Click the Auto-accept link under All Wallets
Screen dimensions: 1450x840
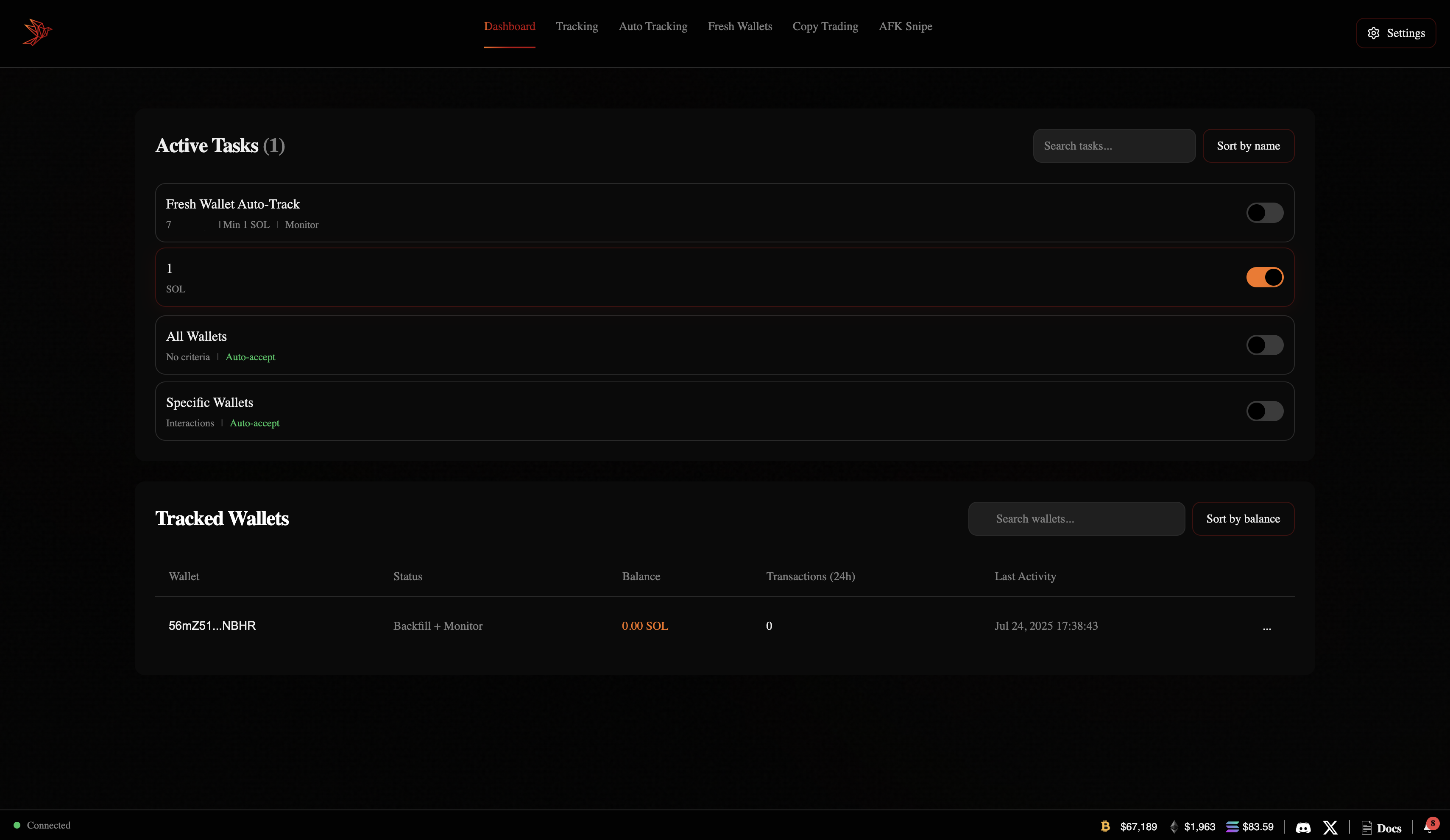tap(250, 357)
